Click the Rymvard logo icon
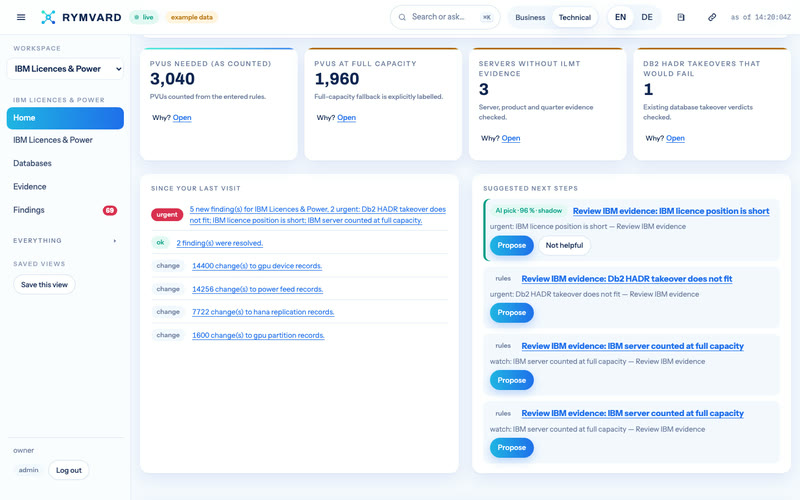This screenshot has width=800, height=500. [48, 17]
